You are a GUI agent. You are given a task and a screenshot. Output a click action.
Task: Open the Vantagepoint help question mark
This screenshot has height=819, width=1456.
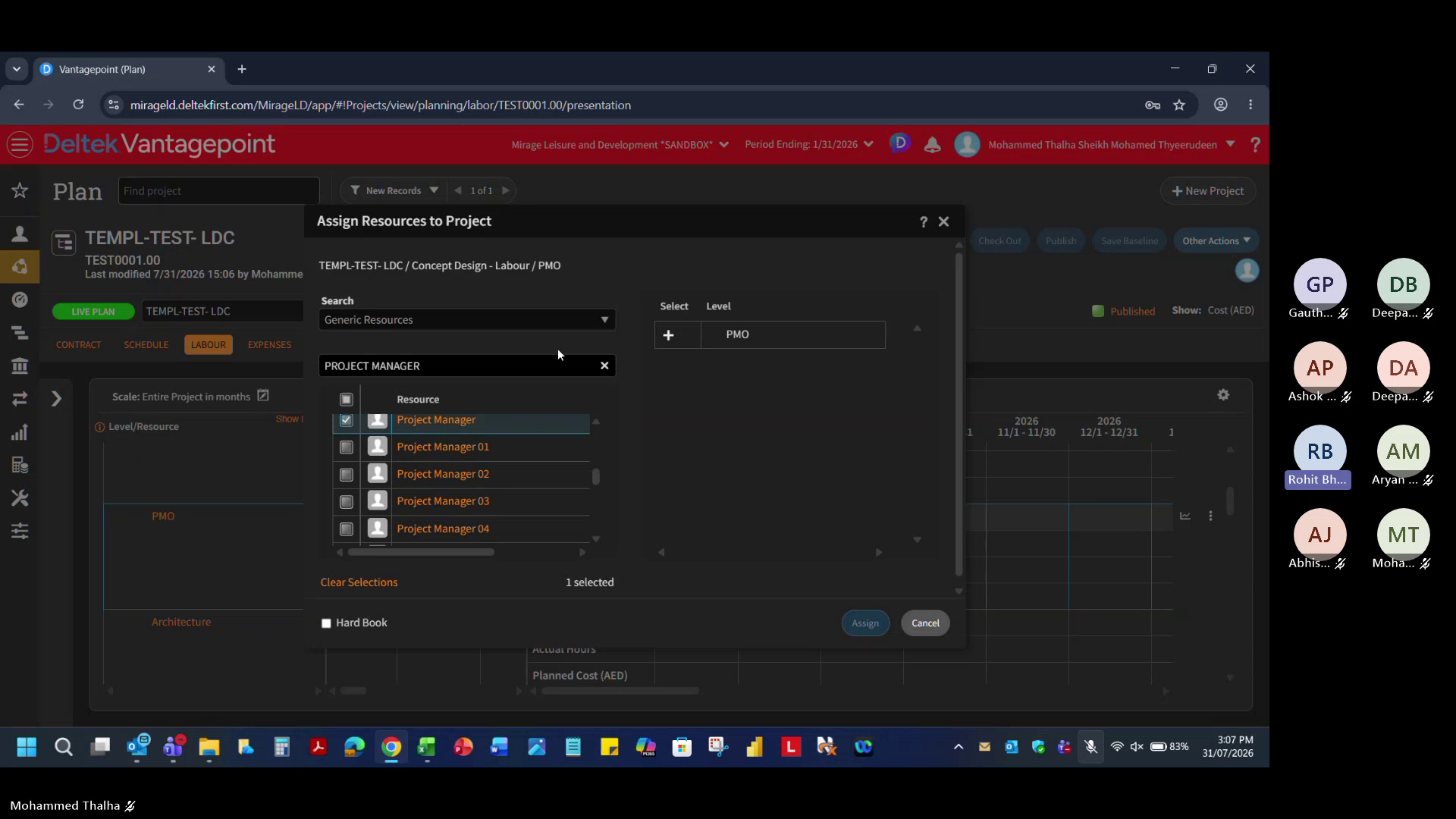1255,144
